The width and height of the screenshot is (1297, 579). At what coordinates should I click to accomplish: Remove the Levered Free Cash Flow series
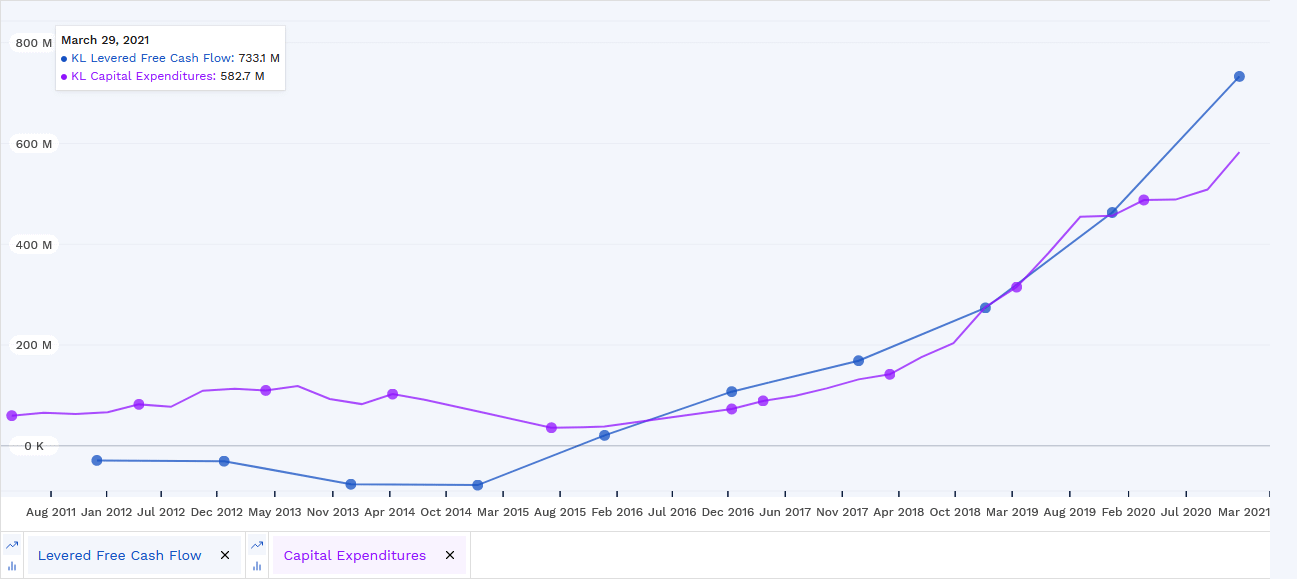(225, 555)
